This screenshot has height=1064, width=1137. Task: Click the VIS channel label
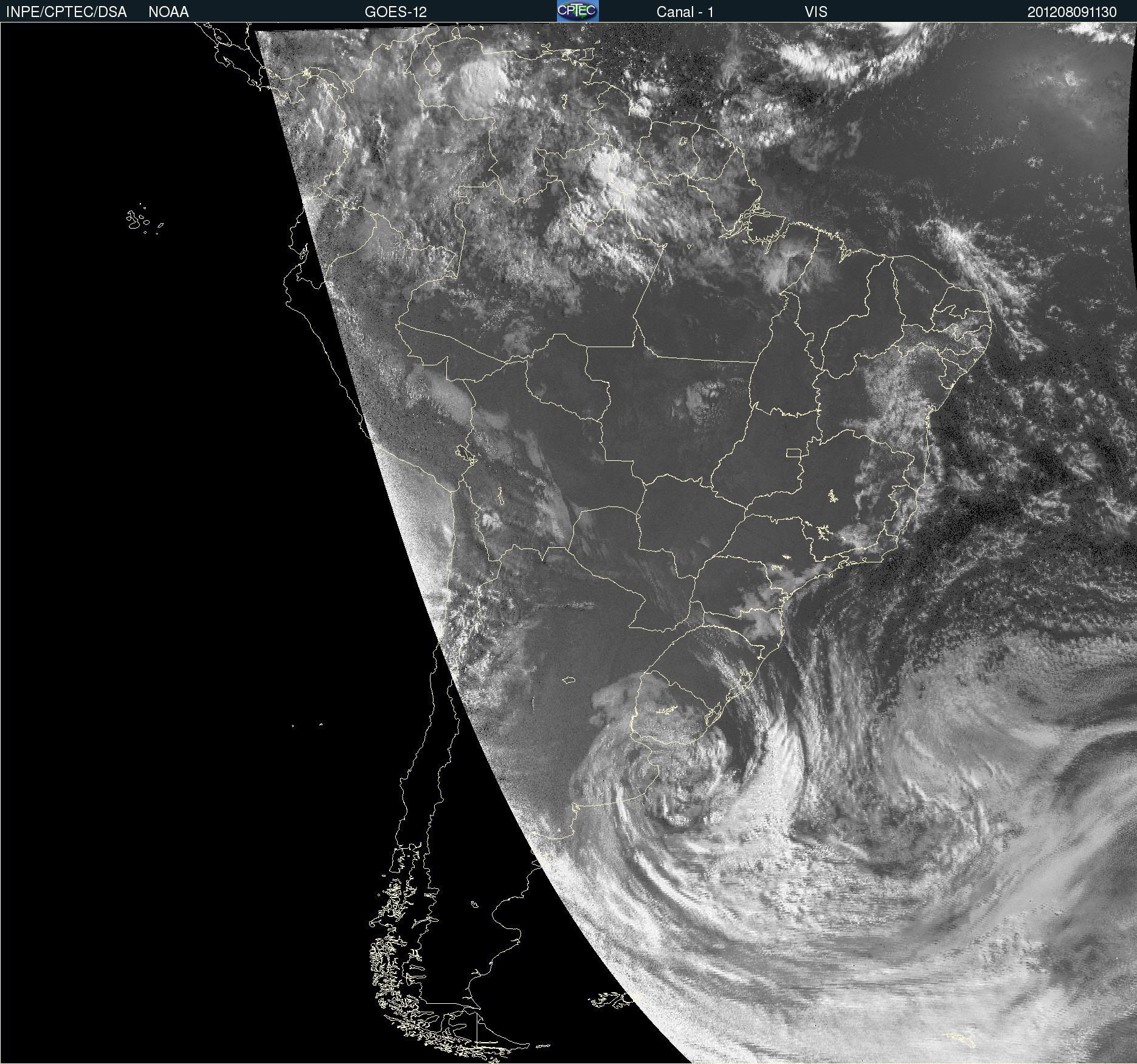click(816, 12)
